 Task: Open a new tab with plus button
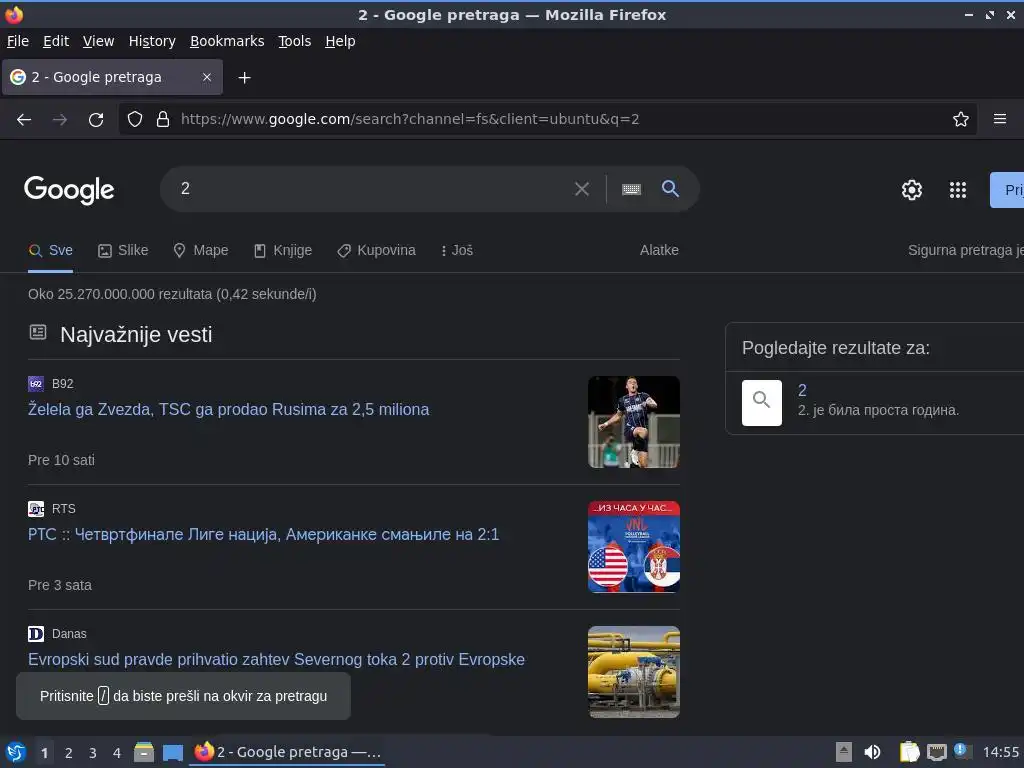tap(244, 78)
